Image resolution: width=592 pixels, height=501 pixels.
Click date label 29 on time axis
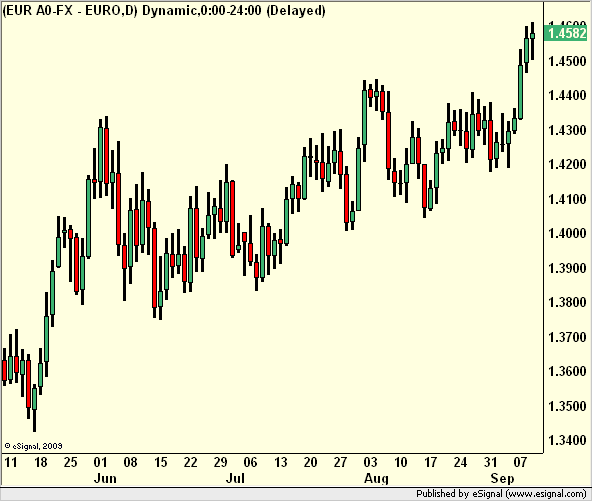(220, 462)
